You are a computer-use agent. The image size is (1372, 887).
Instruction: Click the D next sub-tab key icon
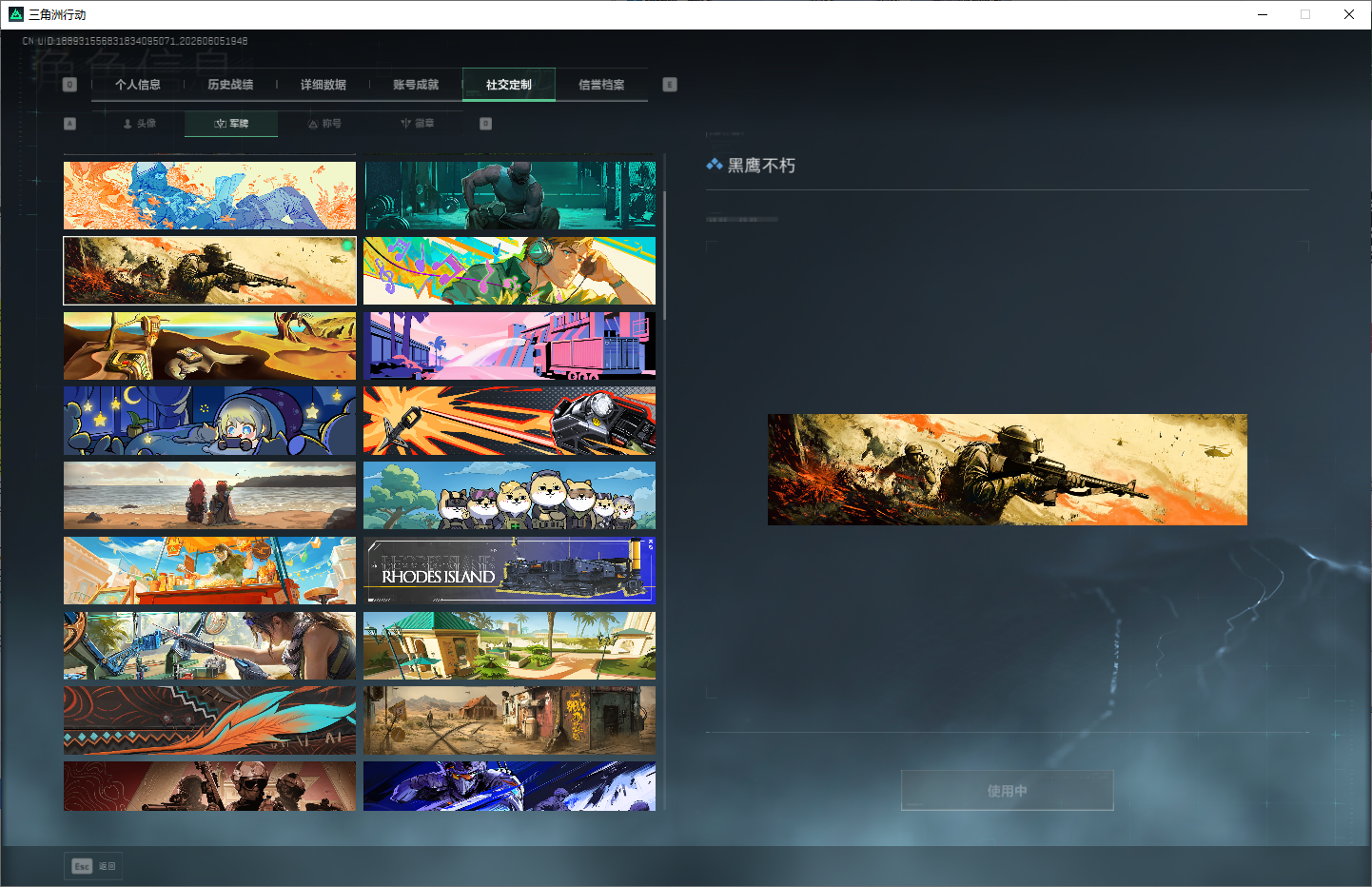pos(485,124)
